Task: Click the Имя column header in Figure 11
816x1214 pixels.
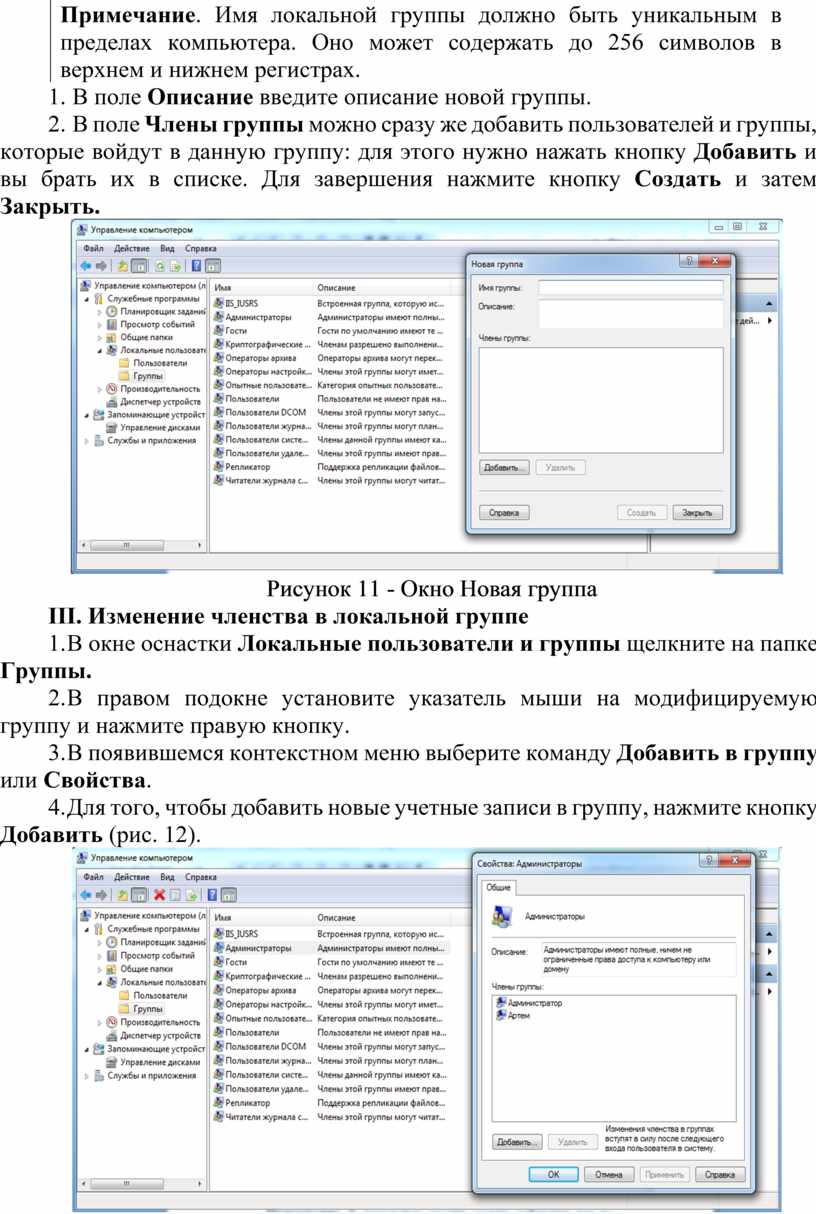Action: pos(262,287)
